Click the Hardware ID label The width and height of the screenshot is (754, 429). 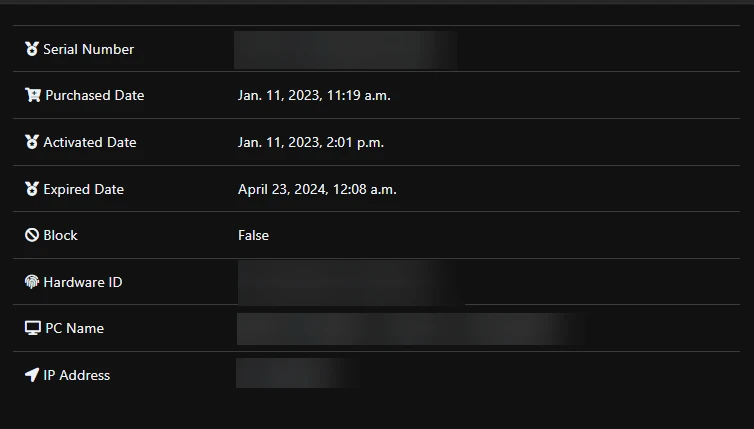82,282
